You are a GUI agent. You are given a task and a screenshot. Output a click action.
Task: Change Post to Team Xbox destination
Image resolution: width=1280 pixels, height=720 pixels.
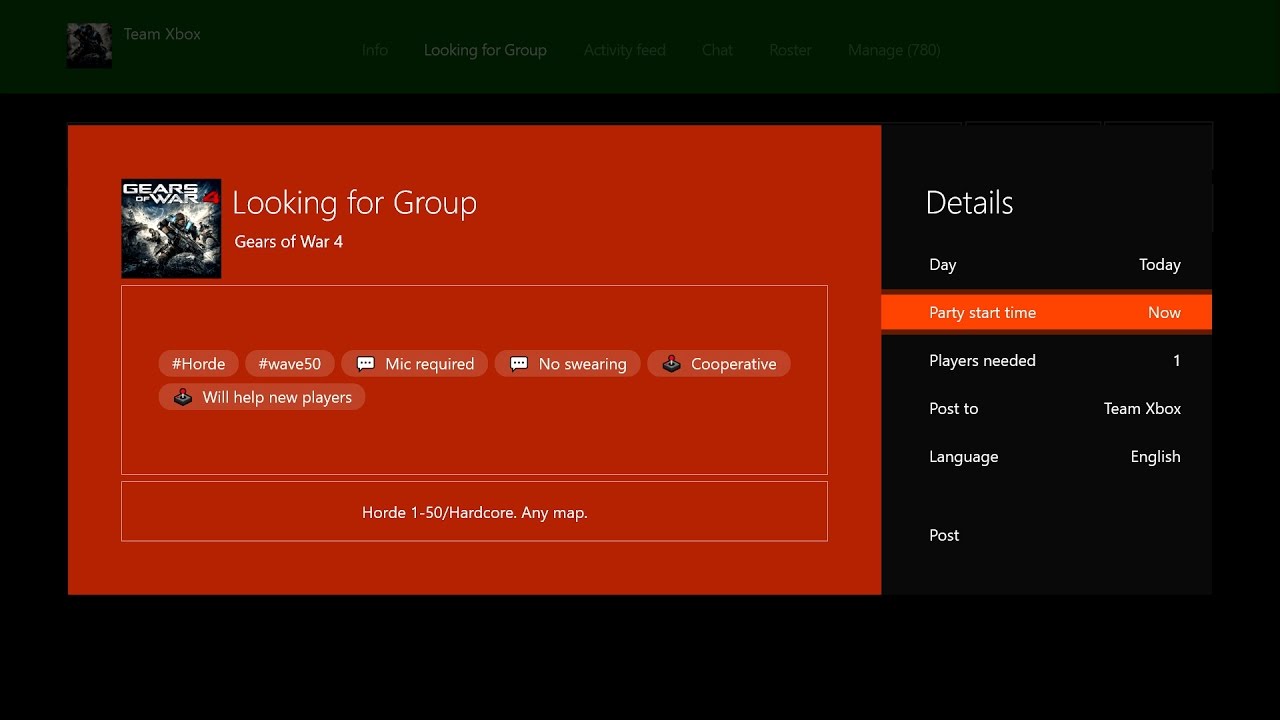pos(1046,409)
